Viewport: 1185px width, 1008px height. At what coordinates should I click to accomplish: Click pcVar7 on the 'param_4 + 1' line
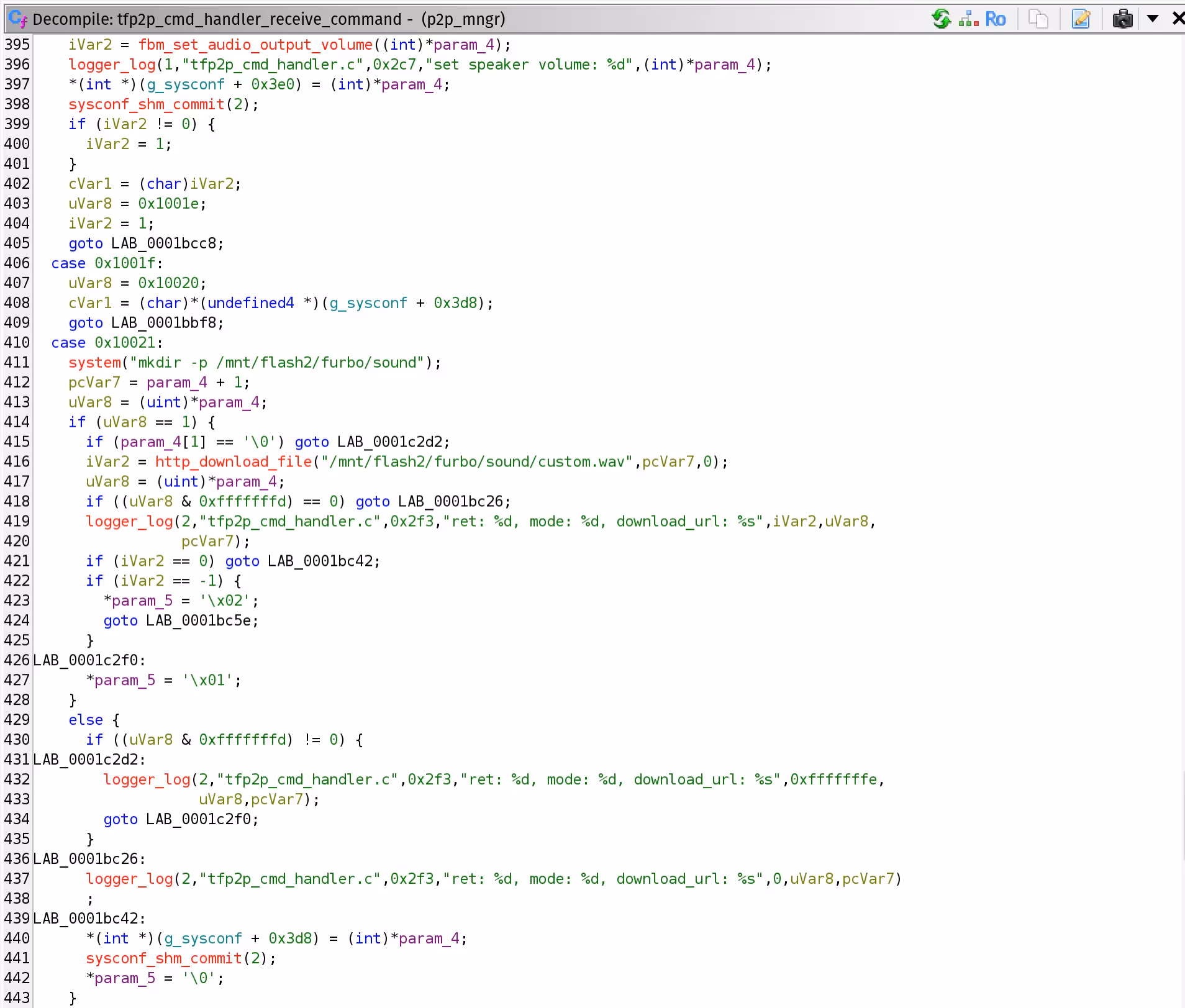(94, 383)
